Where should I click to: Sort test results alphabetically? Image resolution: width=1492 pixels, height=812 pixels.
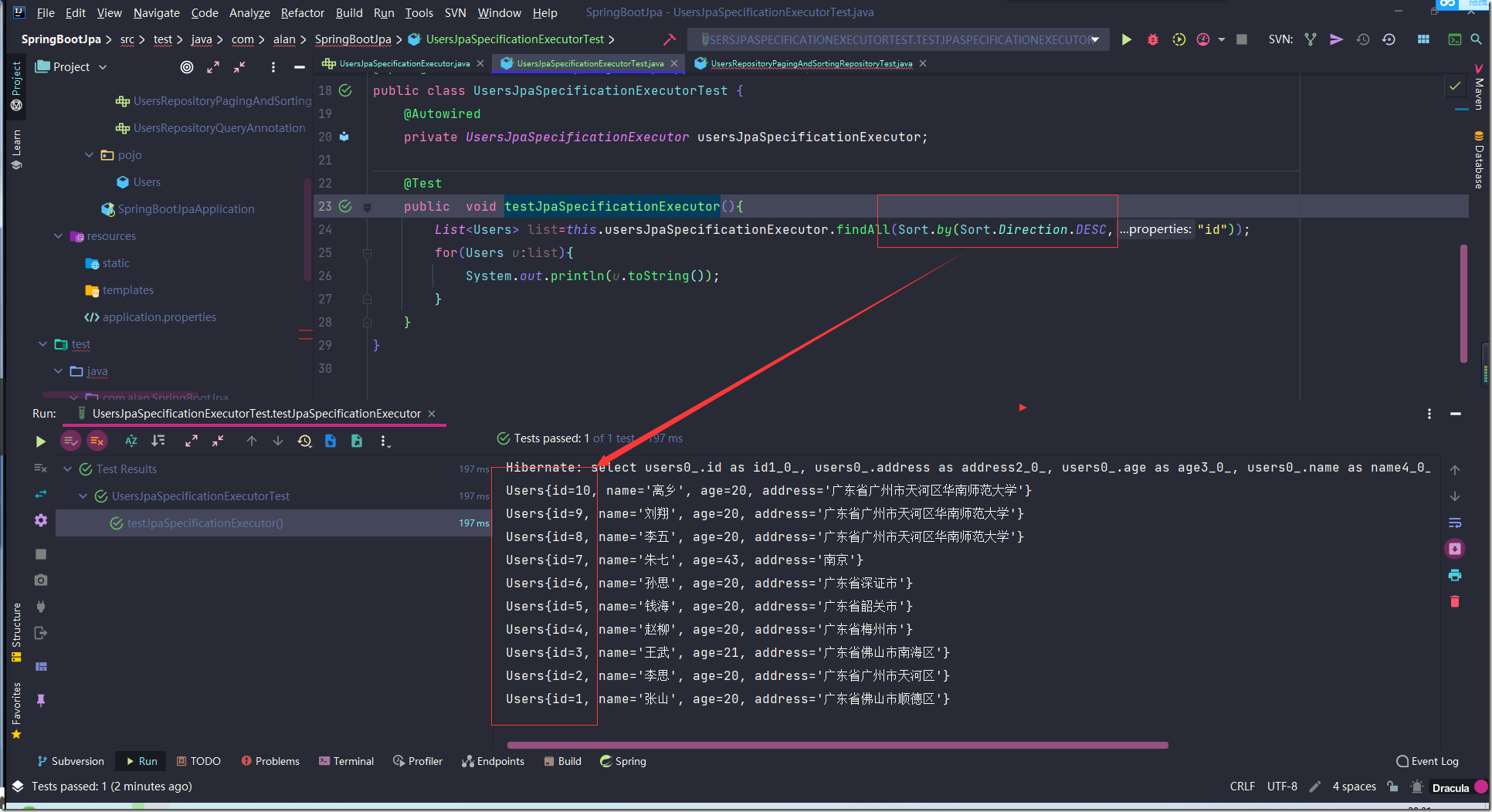[131, 441]
